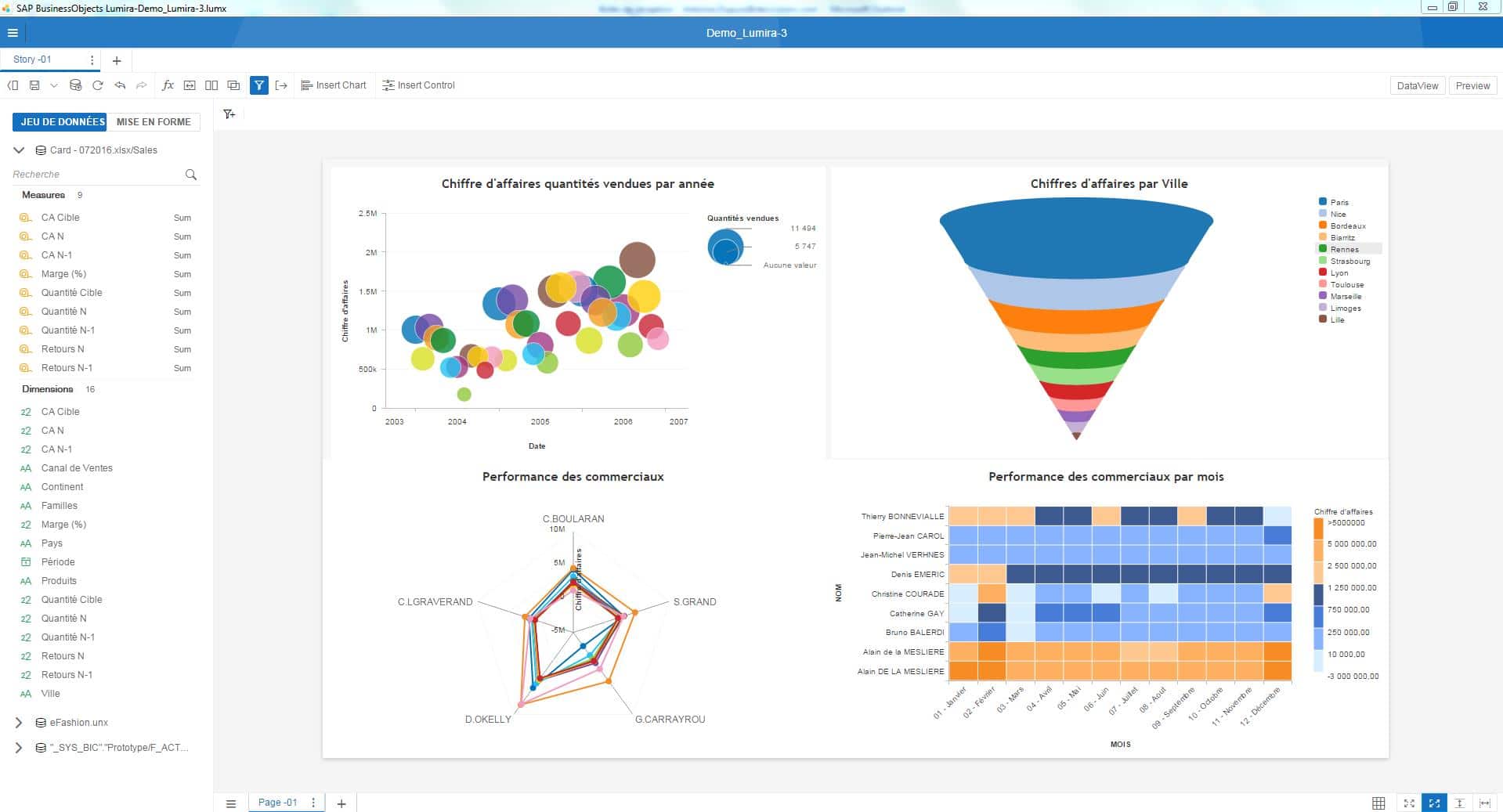Viewport: 1503px width, 812px height.
Task: Click the Insert Chart button
Action: click(334, 85)
